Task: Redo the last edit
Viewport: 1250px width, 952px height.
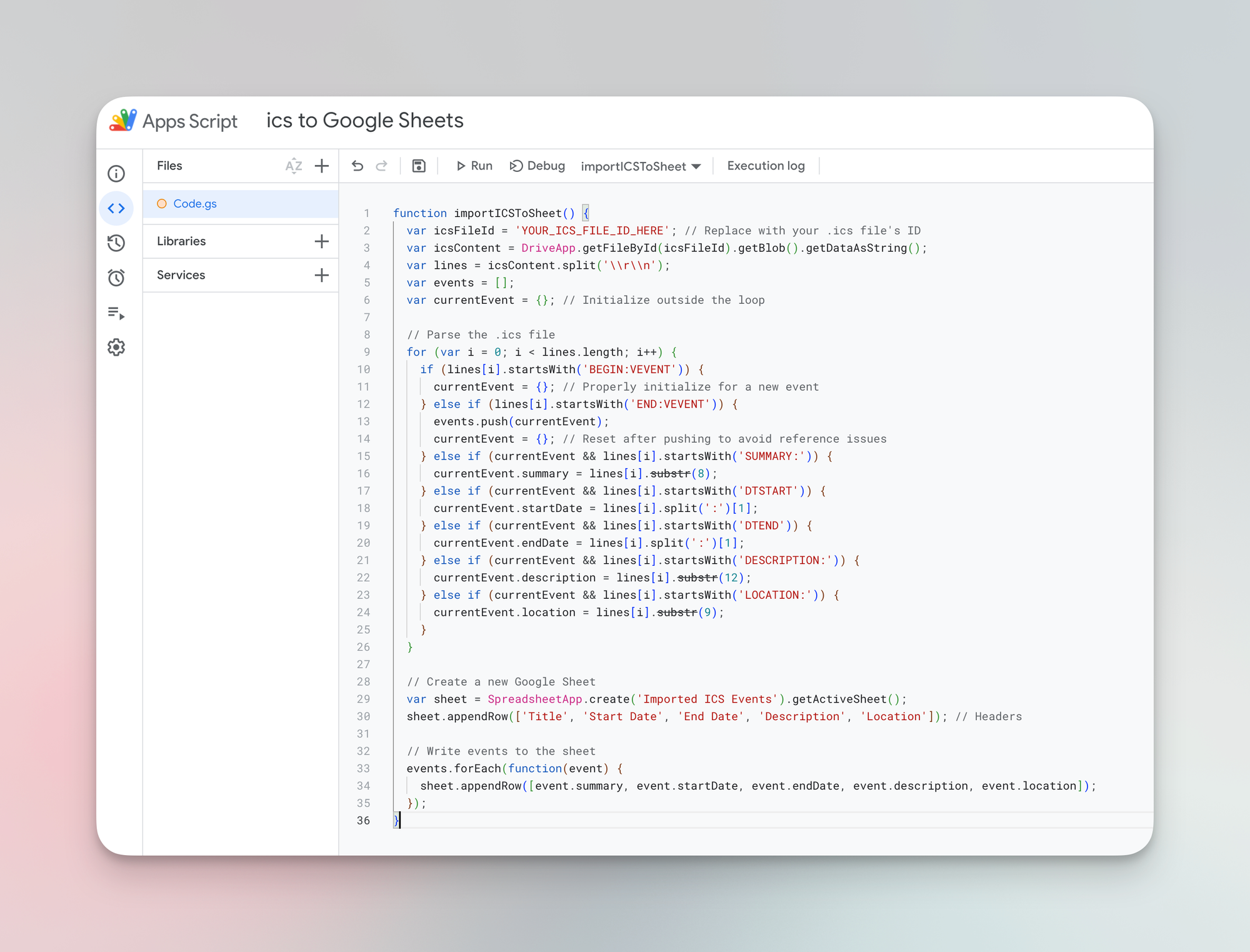Action: coord(382,166)
